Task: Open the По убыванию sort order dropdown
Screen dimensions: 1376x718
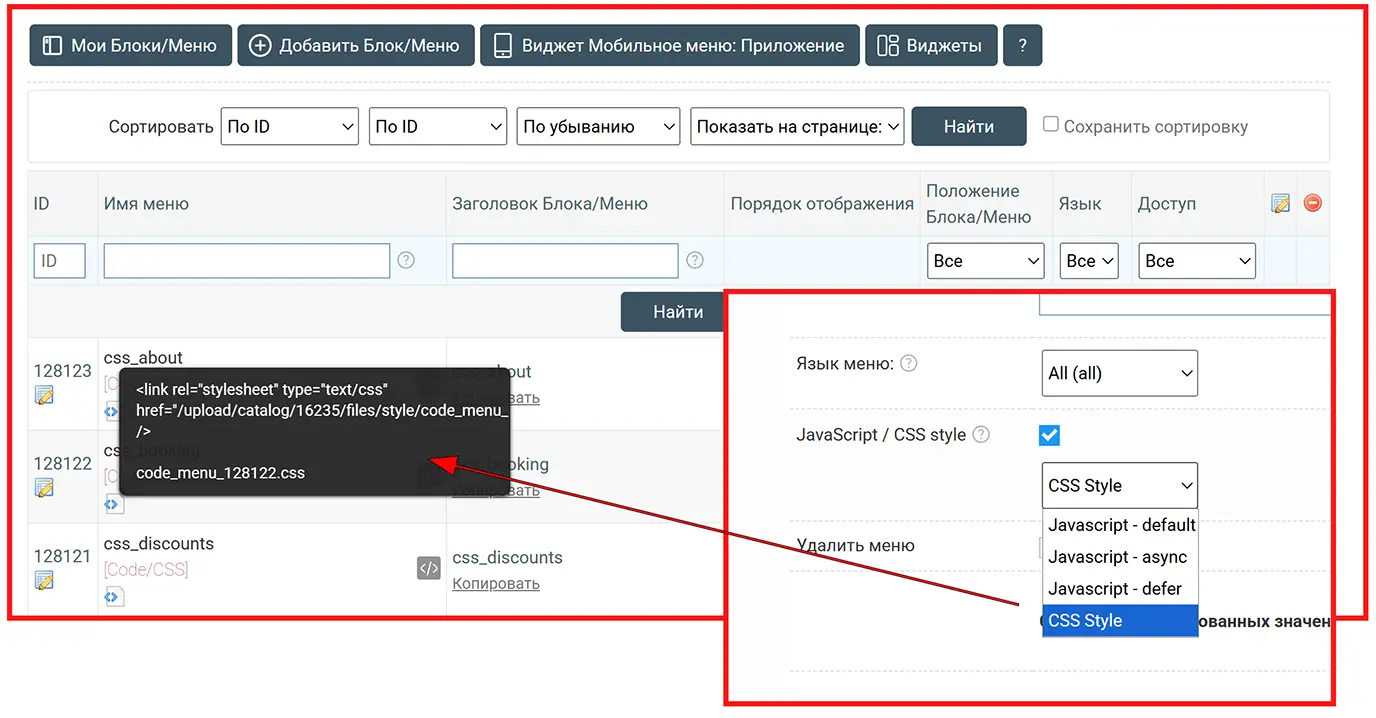Action: (598, 127)
